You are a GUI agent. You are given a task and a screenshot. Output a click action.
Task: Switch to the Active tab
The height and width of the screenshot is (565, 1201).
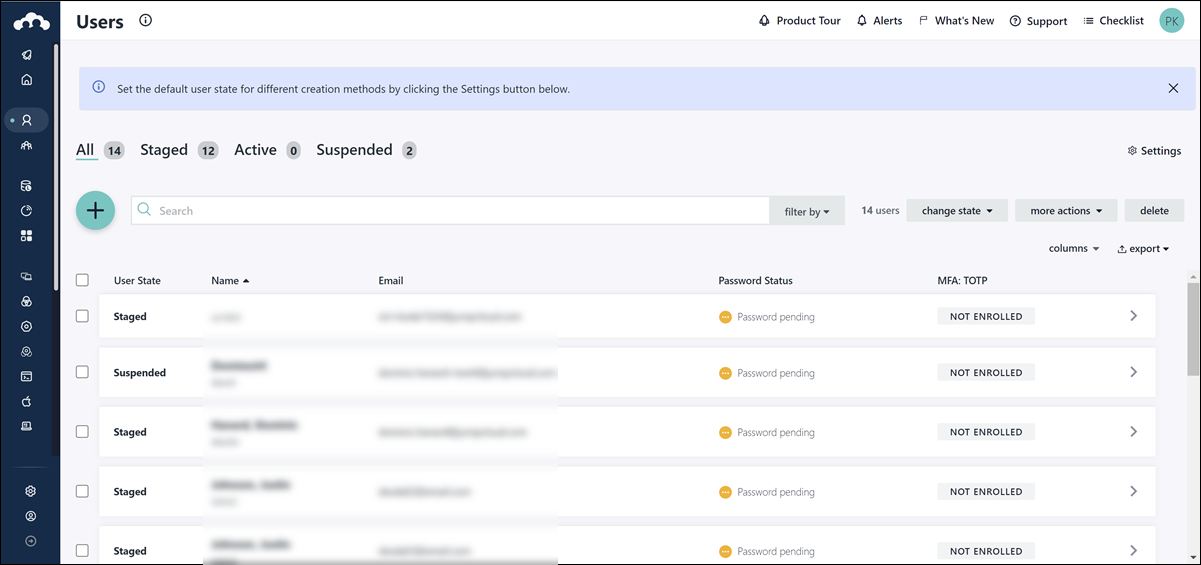(268, 150)
